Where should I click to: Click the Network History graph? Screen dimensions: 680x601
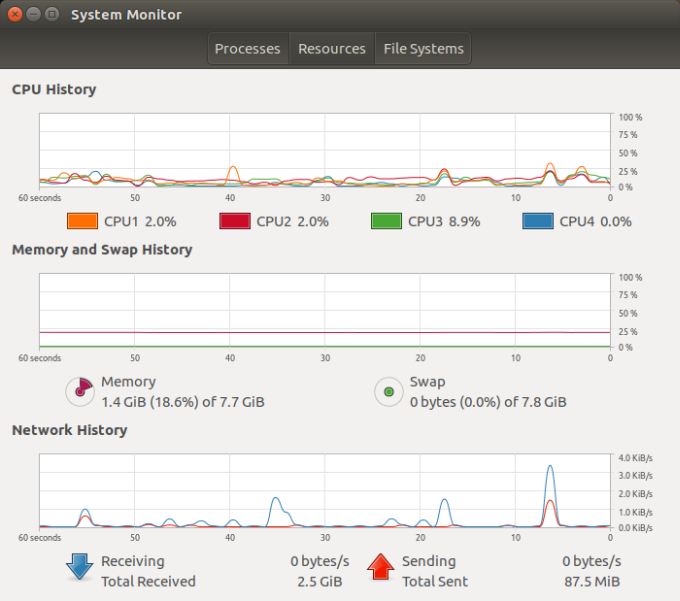tap(325, 490)
